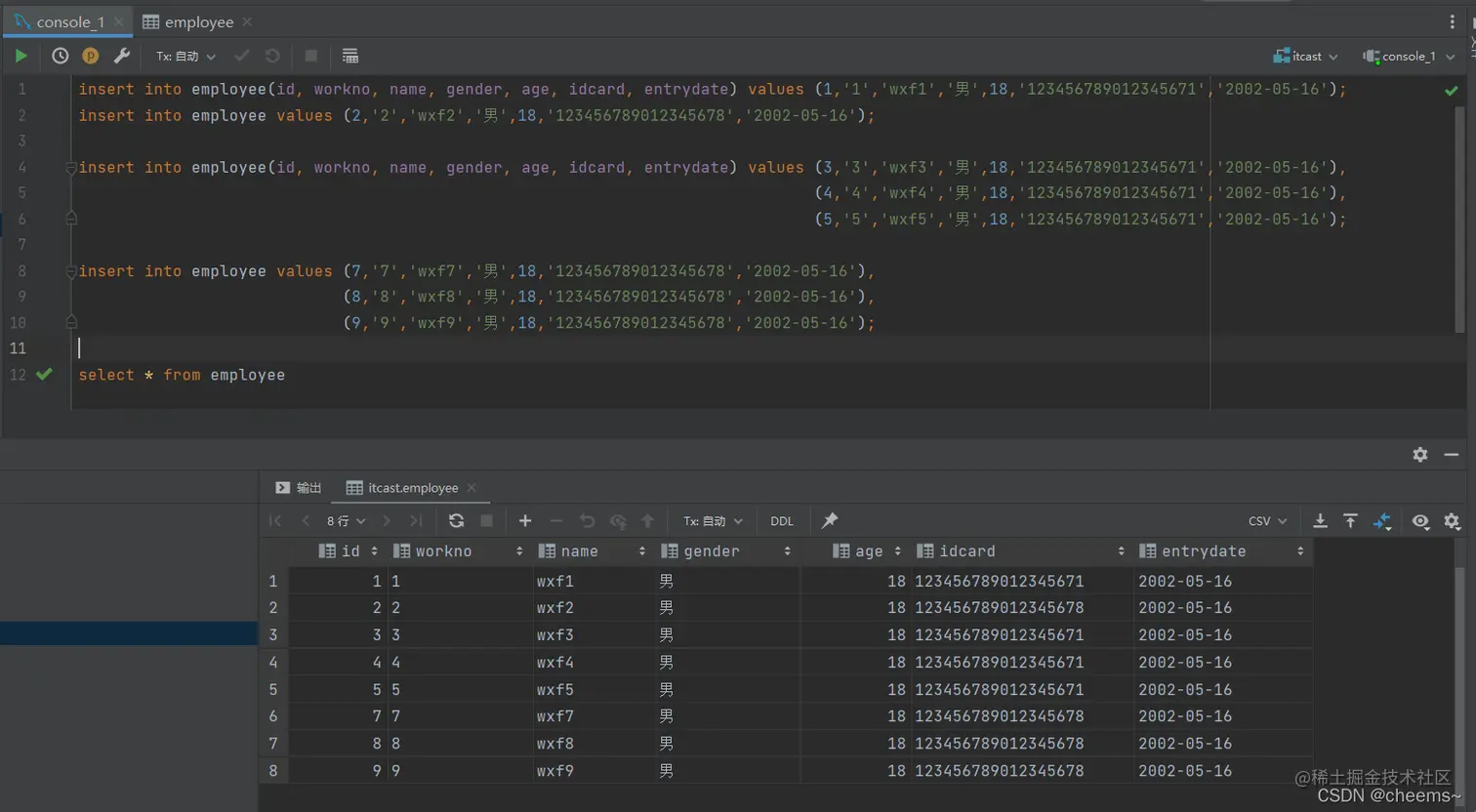
Task: Submit changes with up arrow icon
Action: [x=647, y=521]
